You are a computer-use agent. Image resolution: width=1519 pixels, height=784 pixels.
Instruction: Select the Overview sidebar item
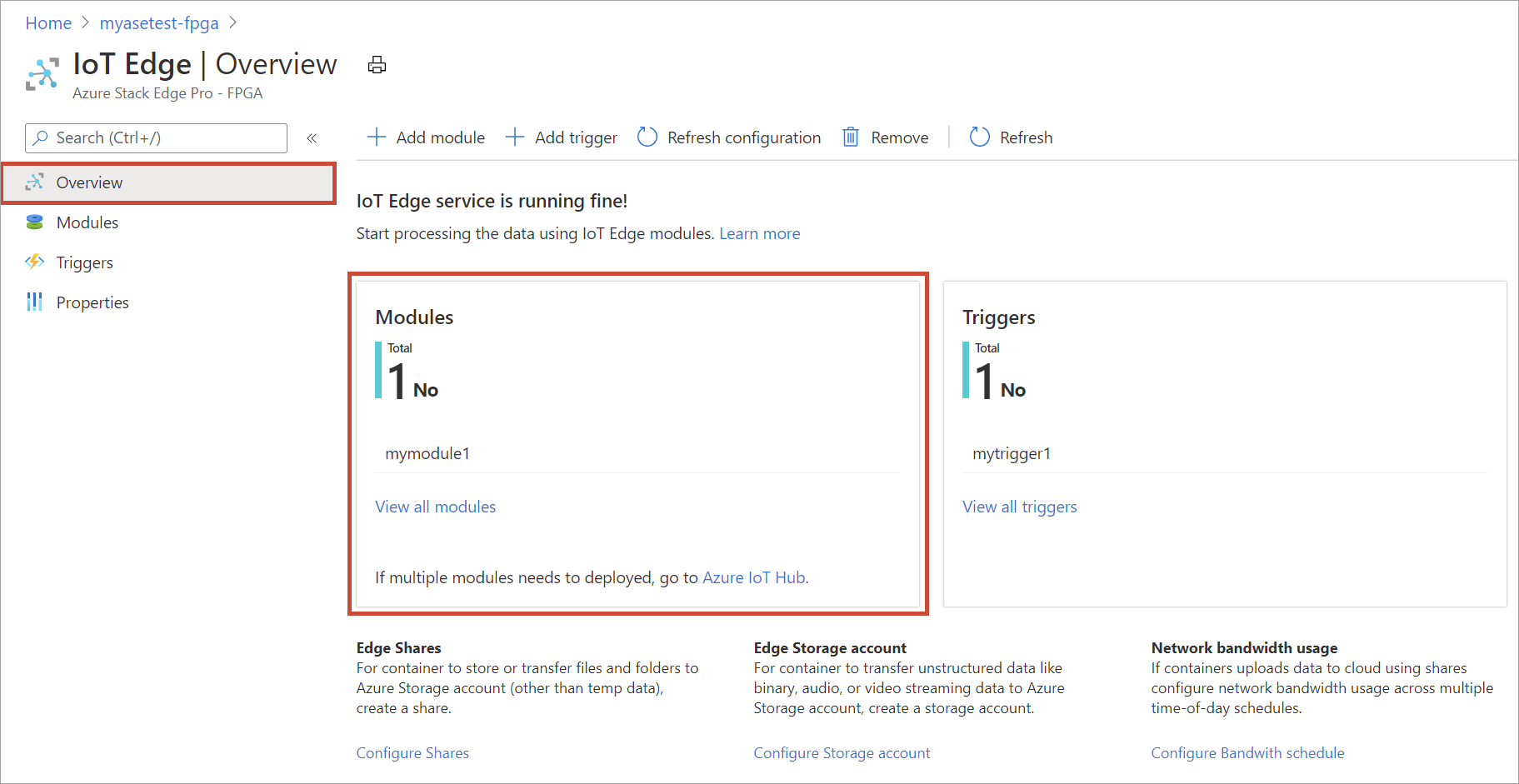pos(168,182)
